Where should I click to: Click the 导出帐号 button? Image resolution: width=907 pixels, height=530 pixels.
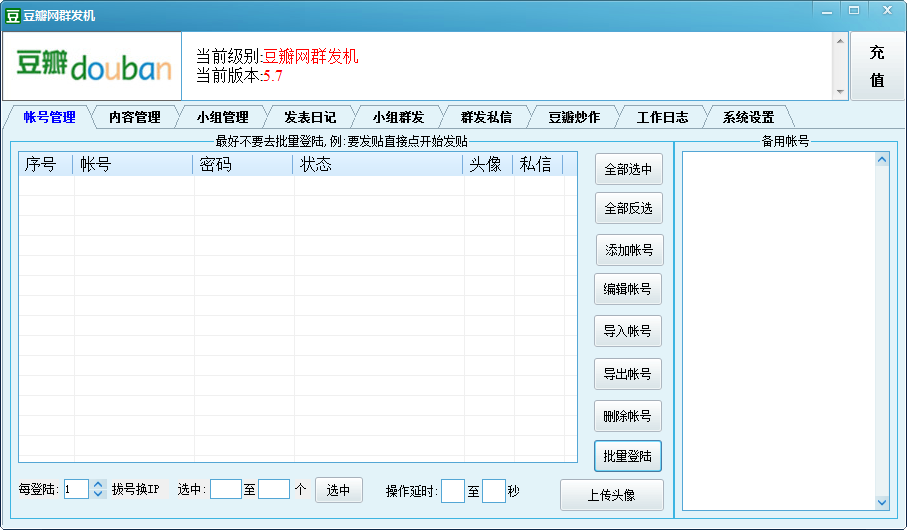(628, 374)
